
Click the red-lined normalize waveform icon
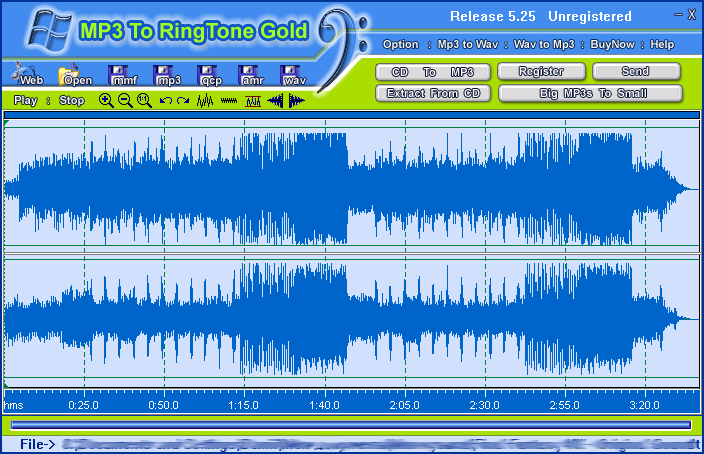click(x=253, y=101)
